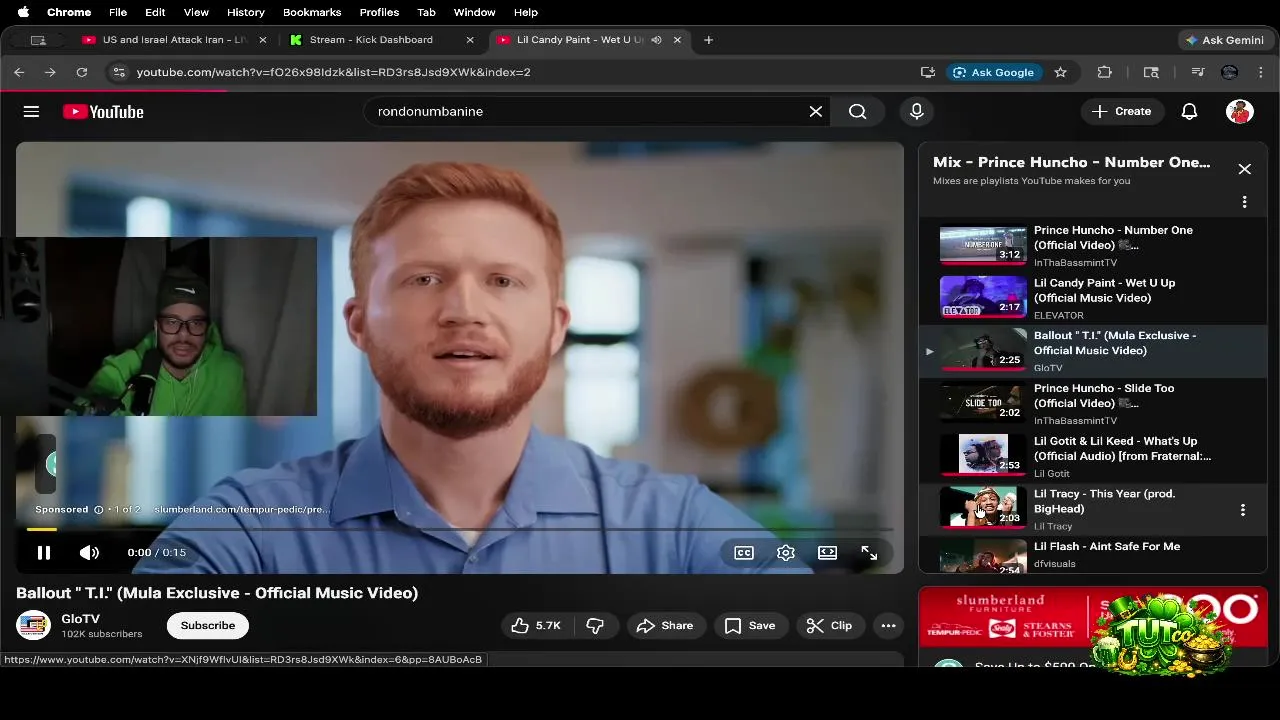The image size is (1280, 720).
Task: Open Mix playlist options menu
Action: (x=1244, y=202)
